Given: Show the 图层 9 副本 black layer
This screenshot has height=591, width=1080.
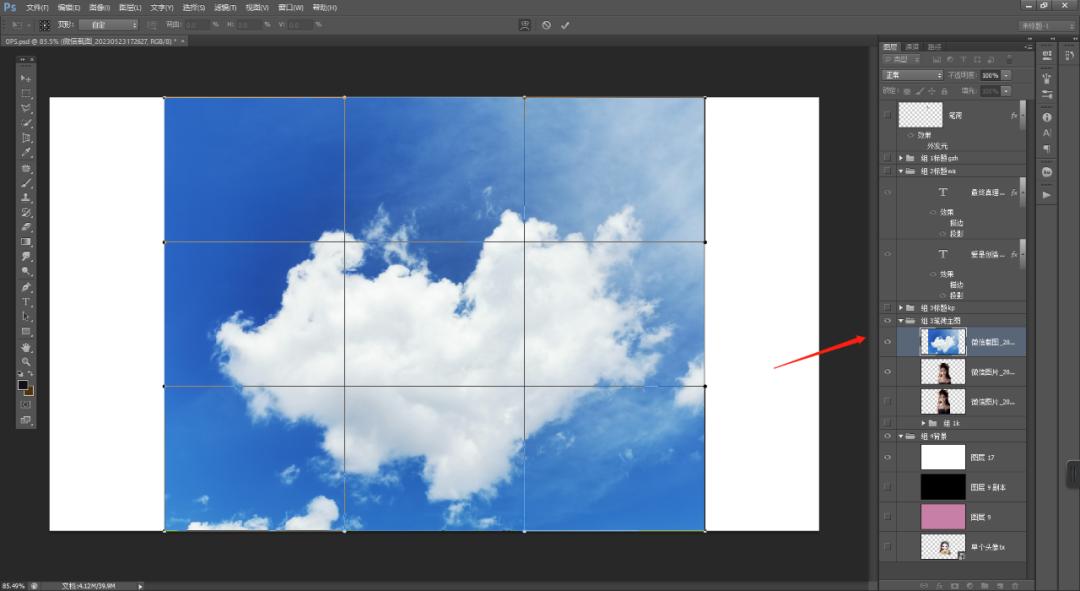Looking at the screenshot, I should (887, 487).
